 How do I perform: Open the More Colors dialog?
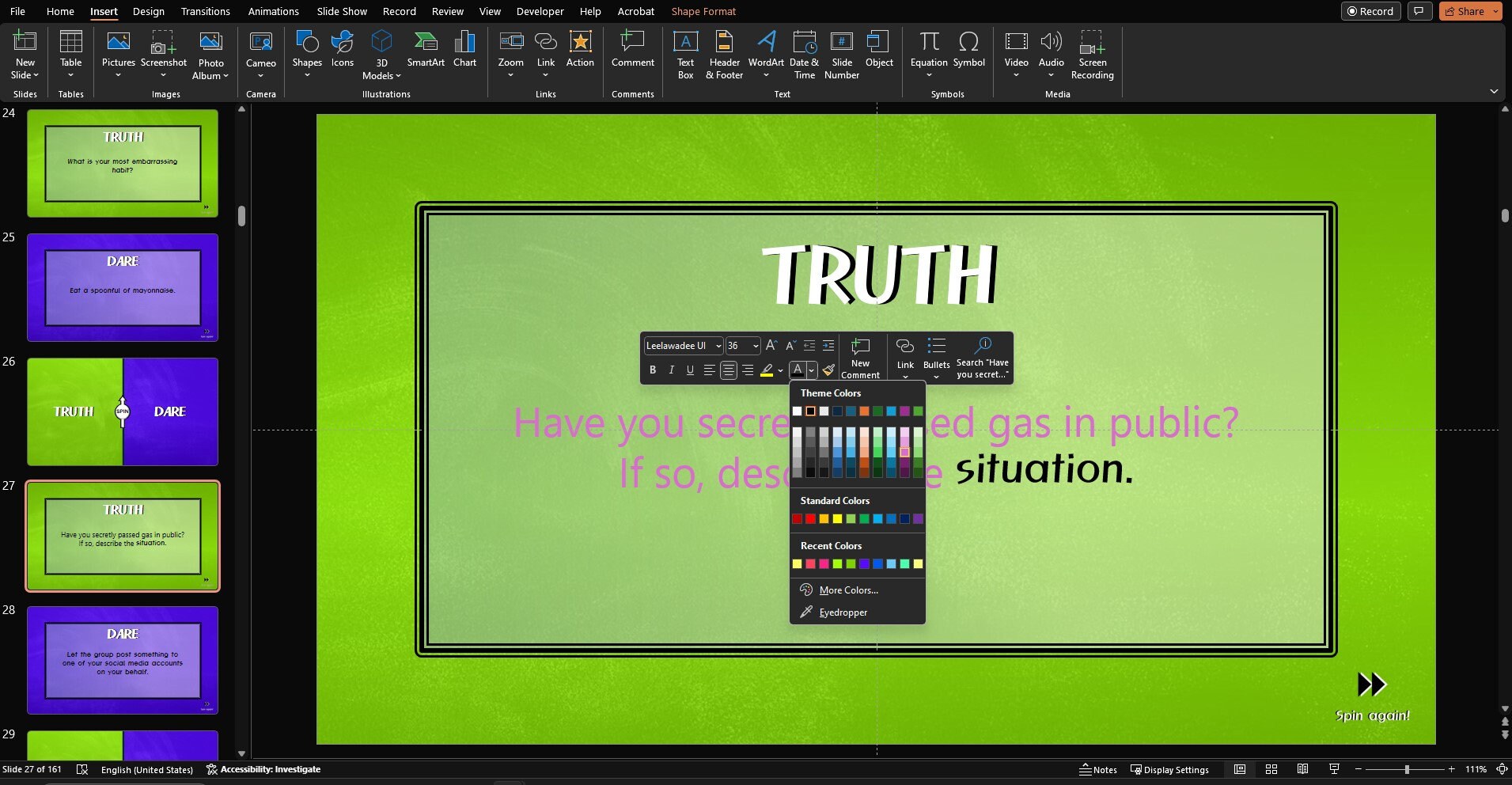(x=847, y=590)
